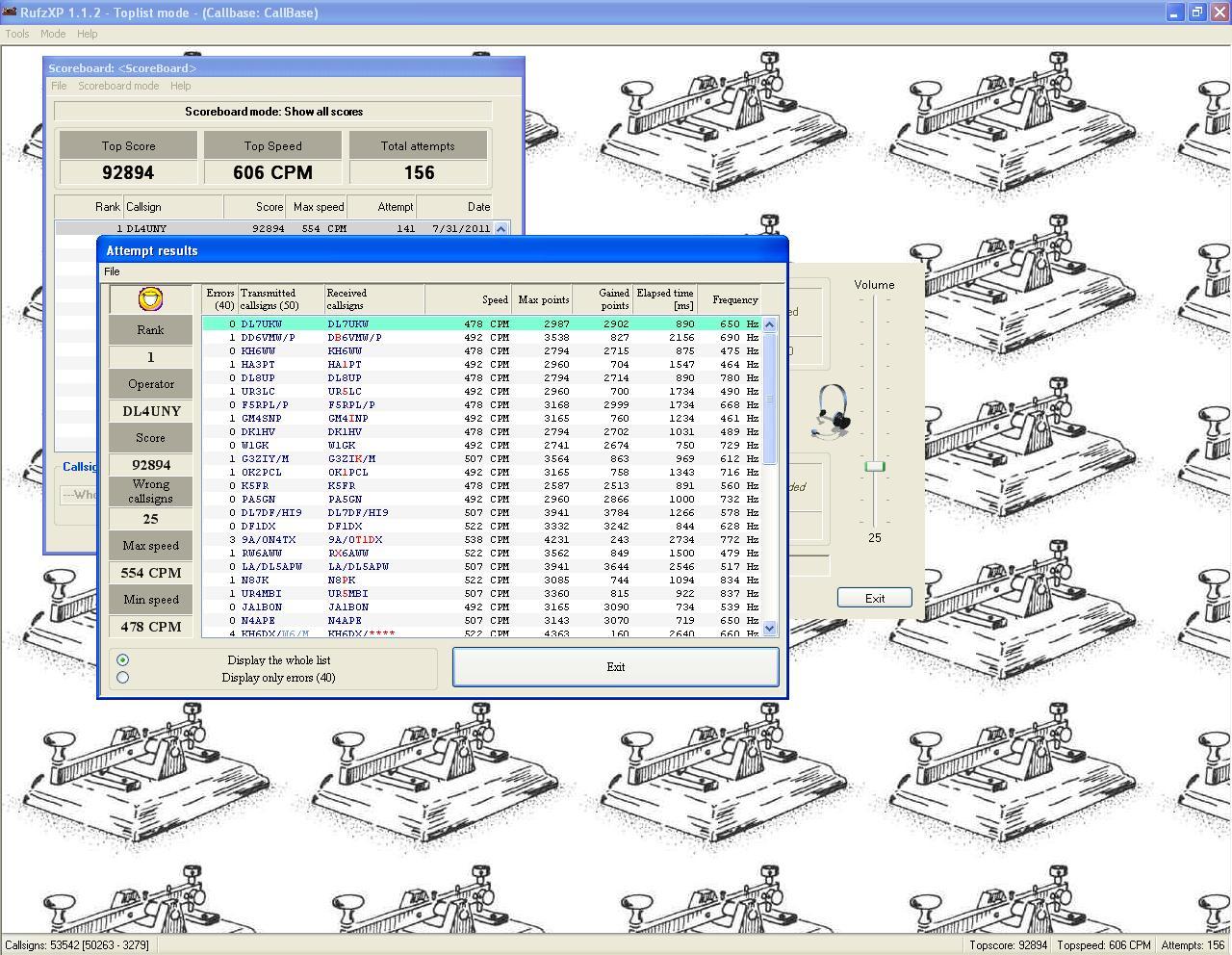Select the F5RPL/P result row
Viewport: 1232px width, 955px height.
pos(482,405)
